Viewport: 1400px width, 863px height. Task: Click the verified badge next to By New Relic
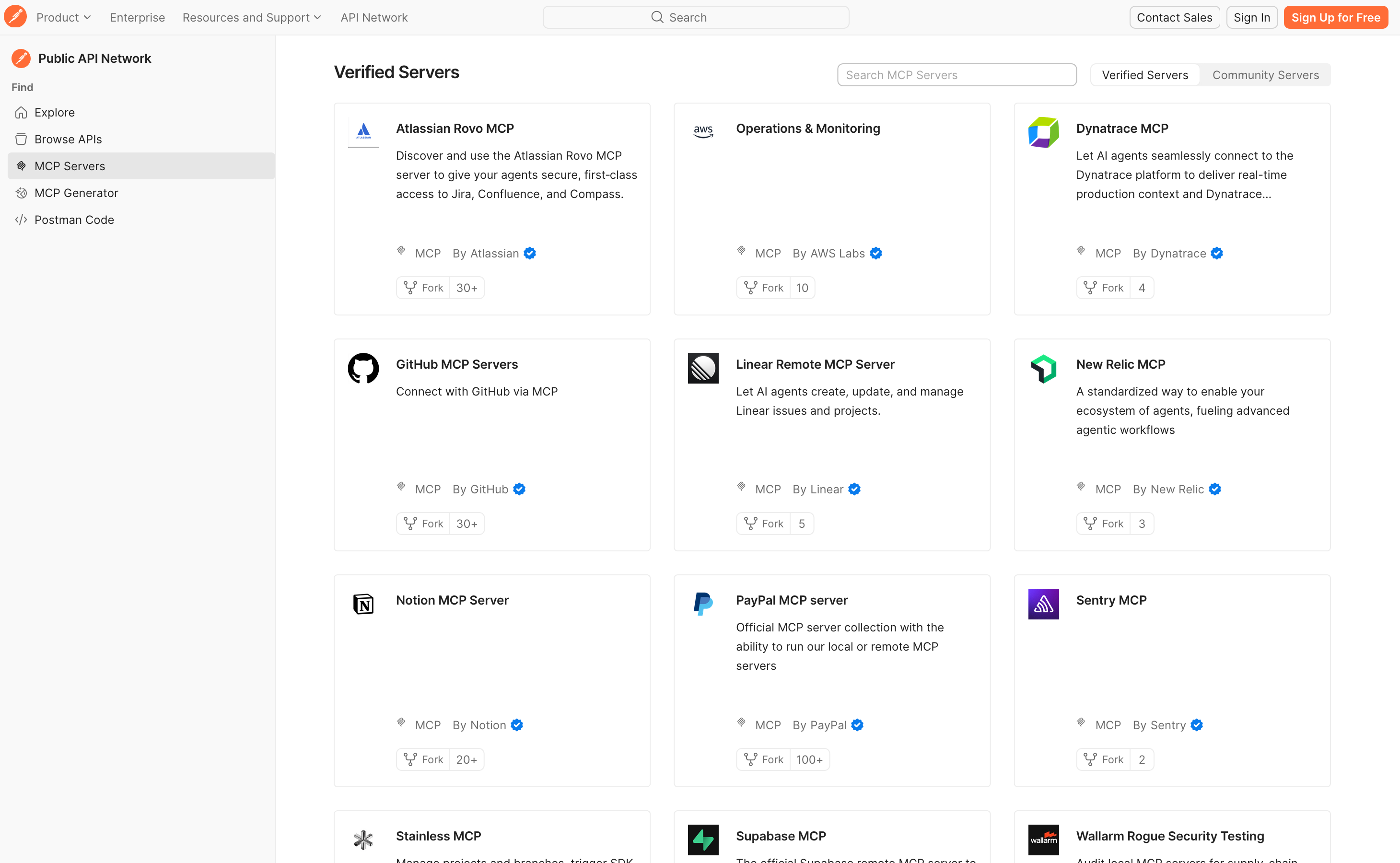click(x=1215, y=489)
